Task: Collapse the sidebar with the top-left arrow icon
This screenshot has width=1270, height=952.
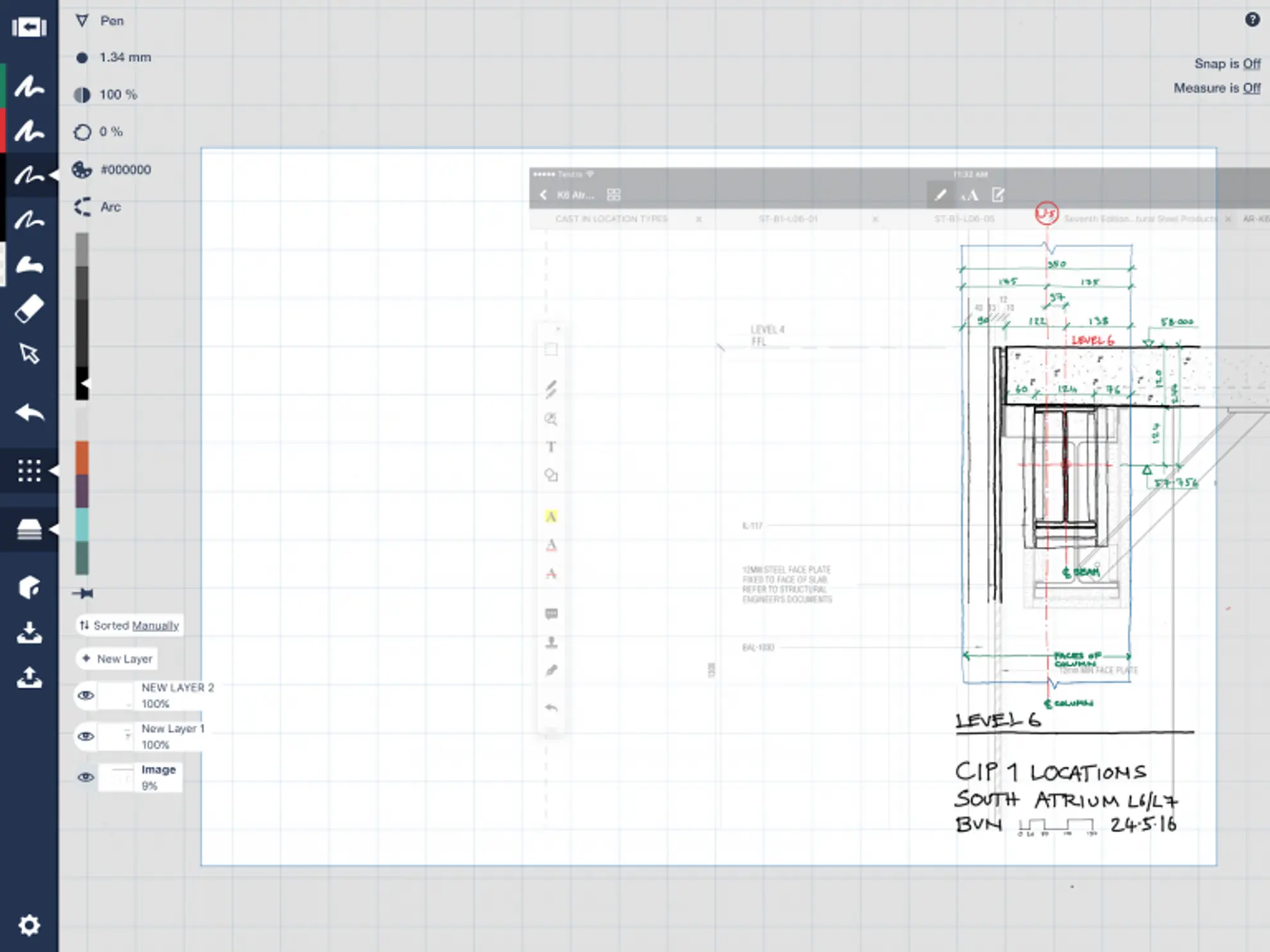Action: (29, 27)
